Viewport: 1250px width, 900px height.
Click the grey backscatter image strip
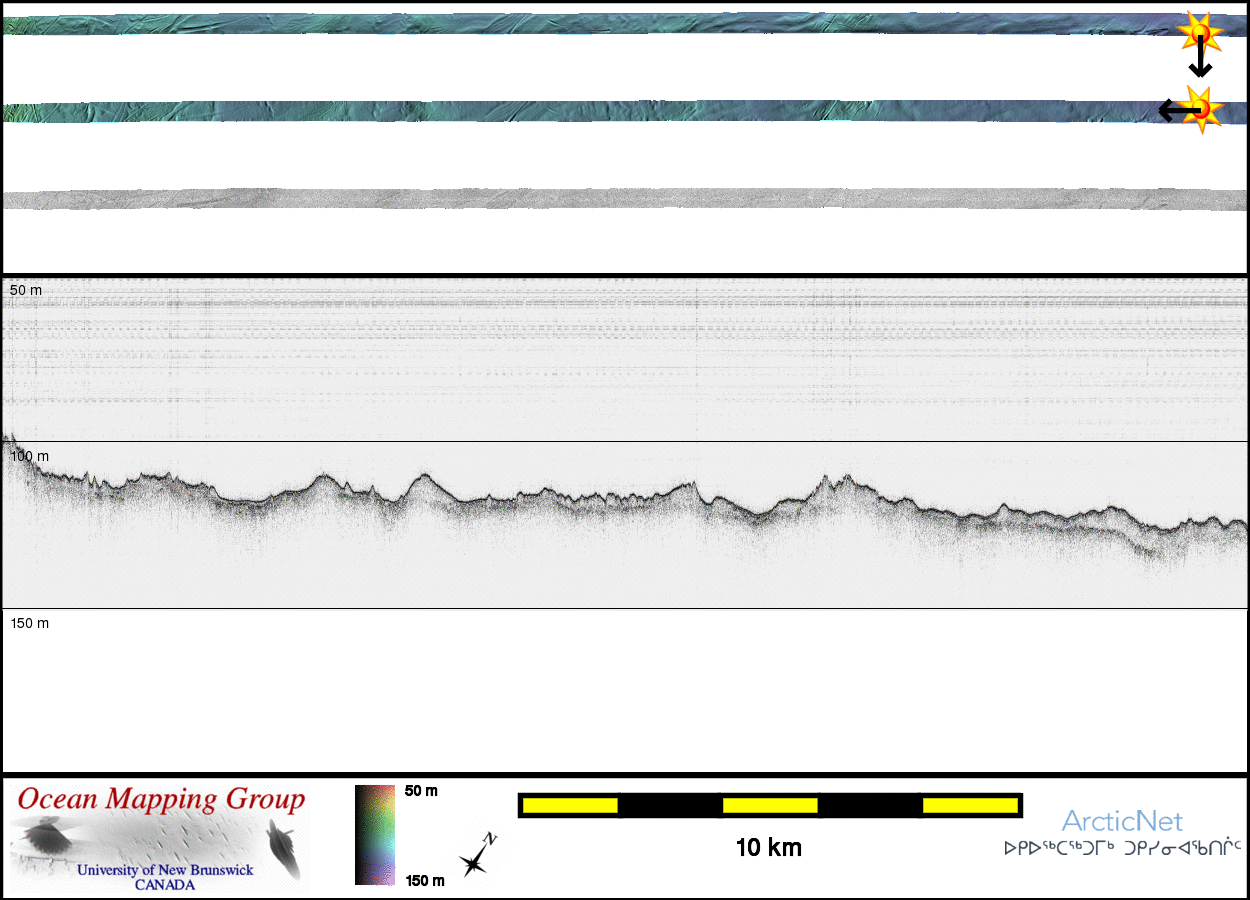click(x=625, y=199)
